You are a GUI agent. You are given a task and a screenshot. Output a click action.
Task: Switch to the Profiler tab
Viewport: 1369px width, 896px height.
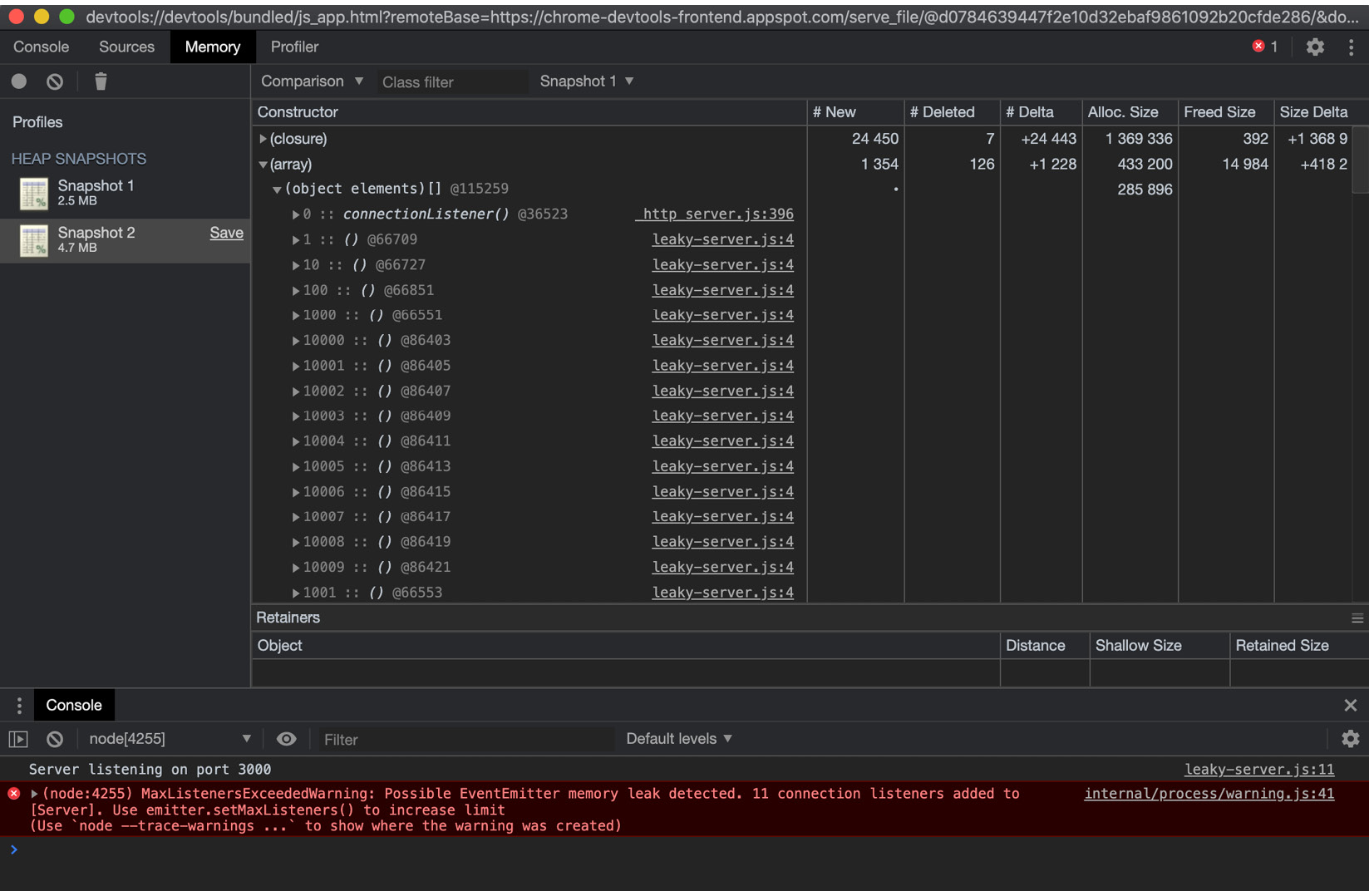[293, 47]
